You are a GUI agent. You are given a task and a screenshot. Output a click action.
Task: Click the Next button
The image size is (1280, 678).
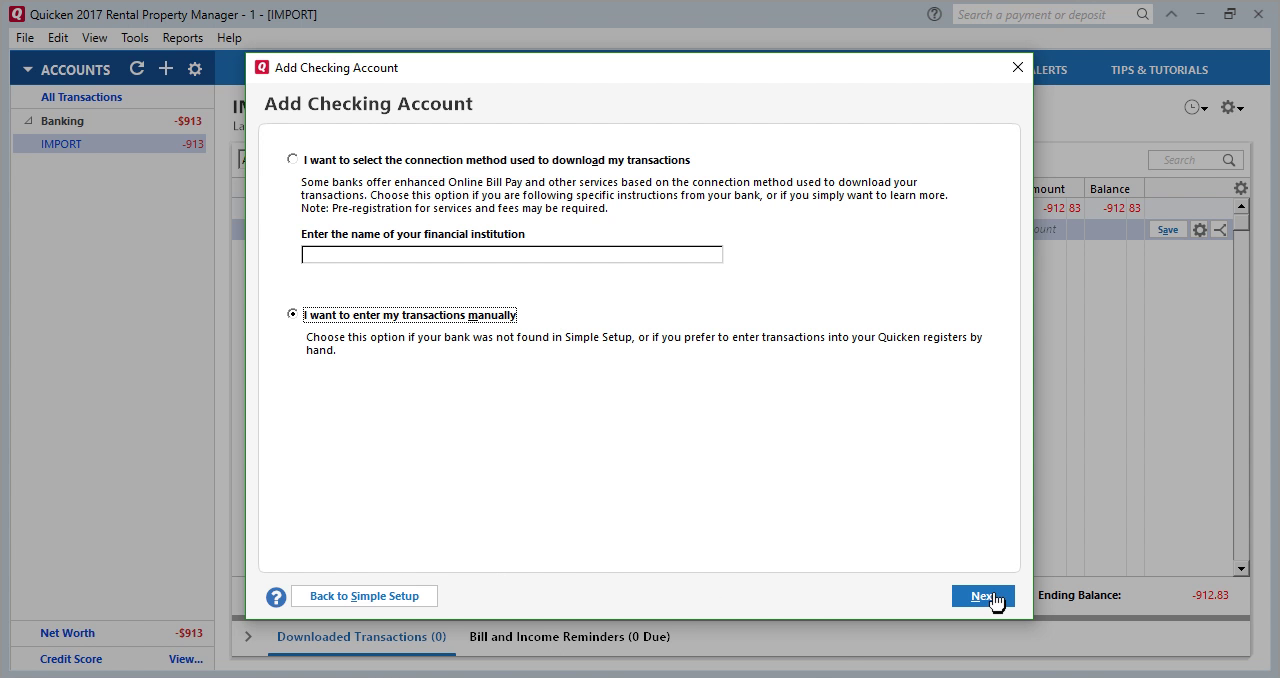983,596
